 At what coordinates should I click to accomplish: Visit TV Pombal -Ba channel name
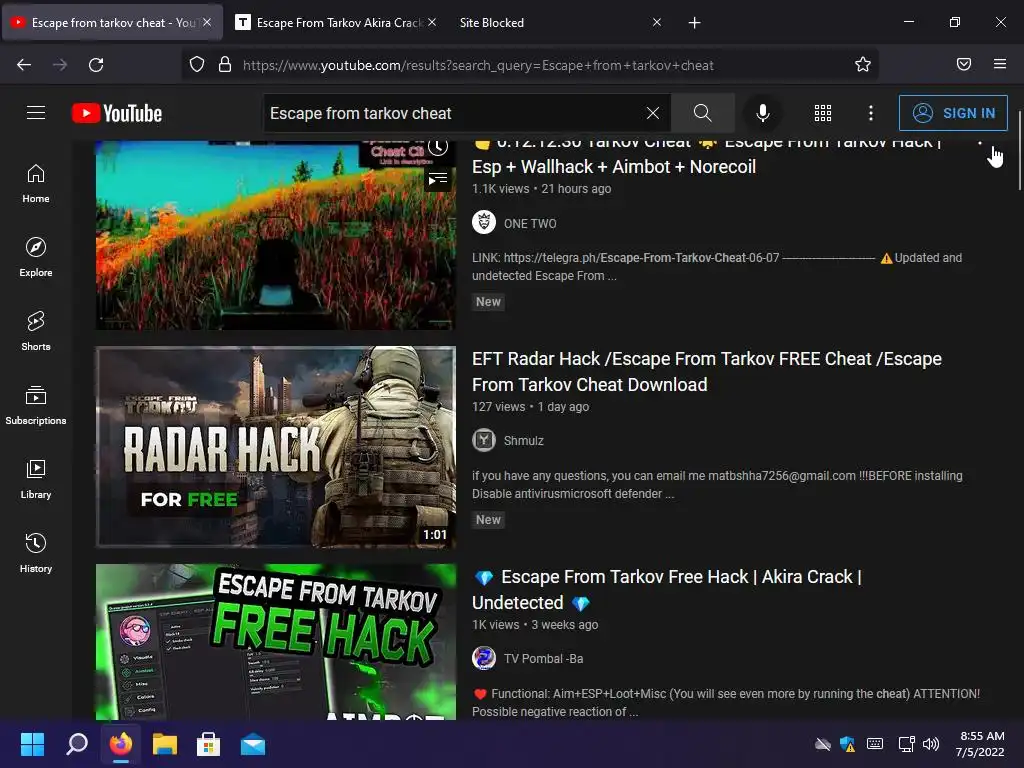(x=543, y=659)
